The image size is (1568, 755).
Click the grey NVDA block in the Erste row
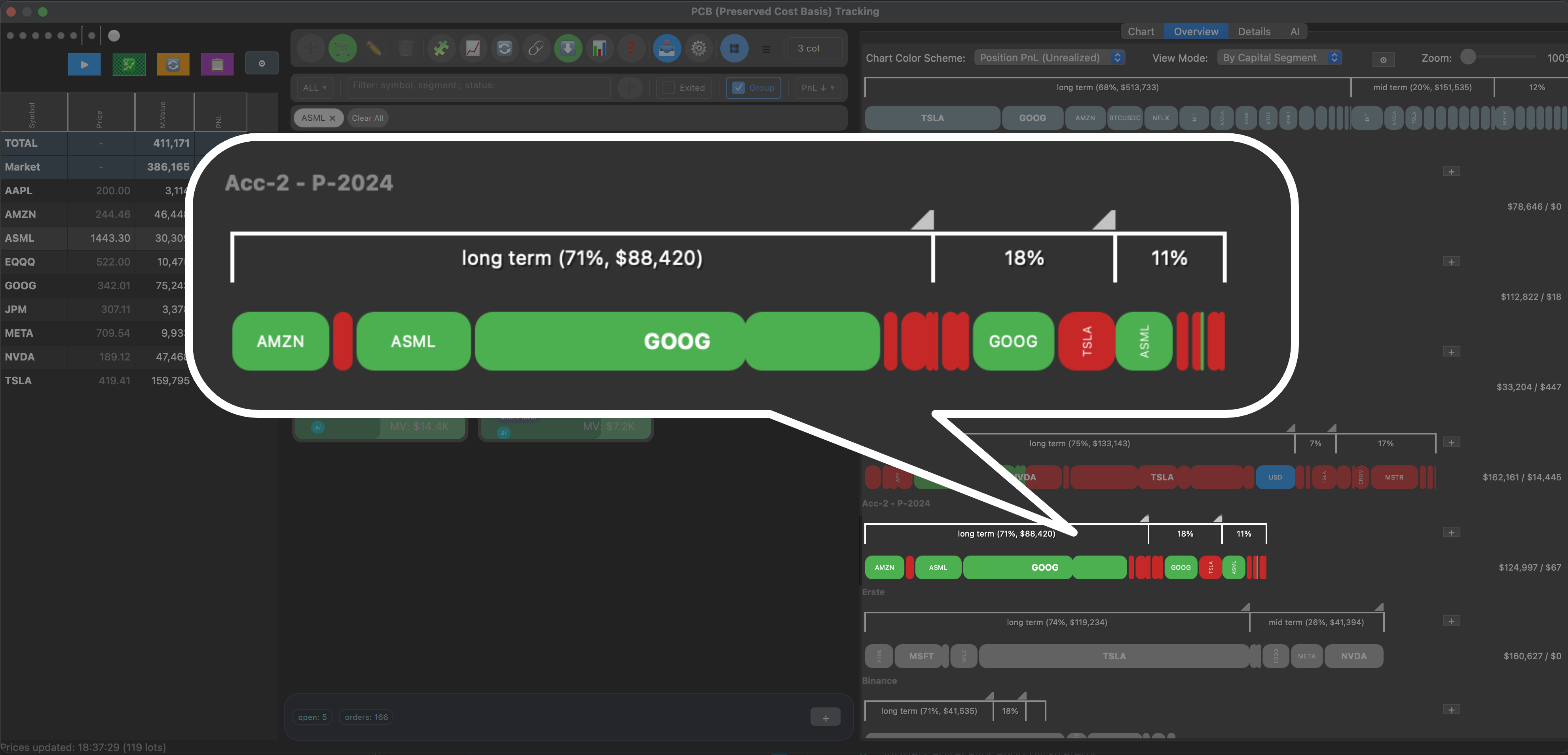click(x=1353, y=656)
